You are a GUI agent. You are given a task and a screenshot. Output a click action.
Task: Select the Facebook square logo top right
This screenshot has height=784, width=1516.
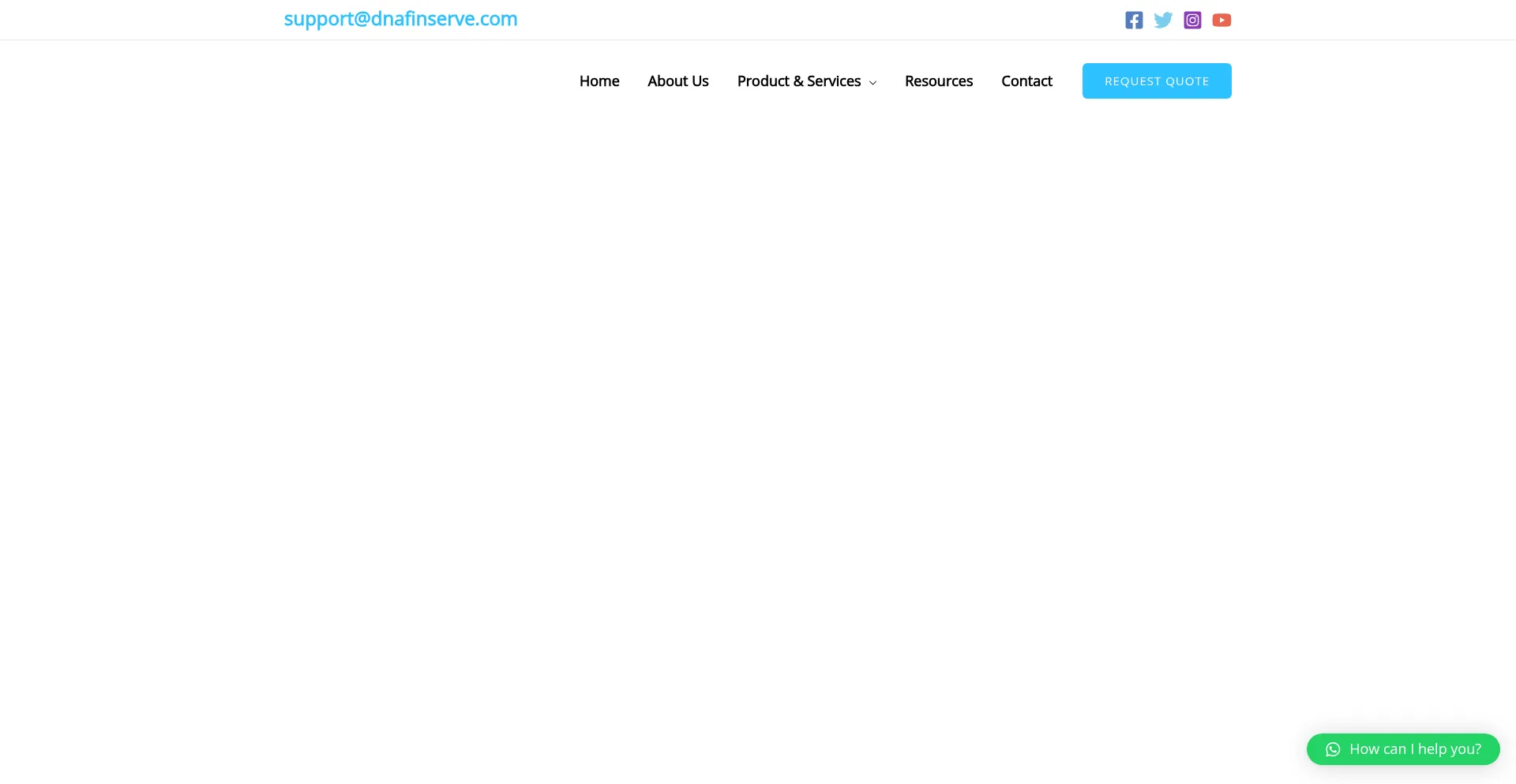(1134, 20)
